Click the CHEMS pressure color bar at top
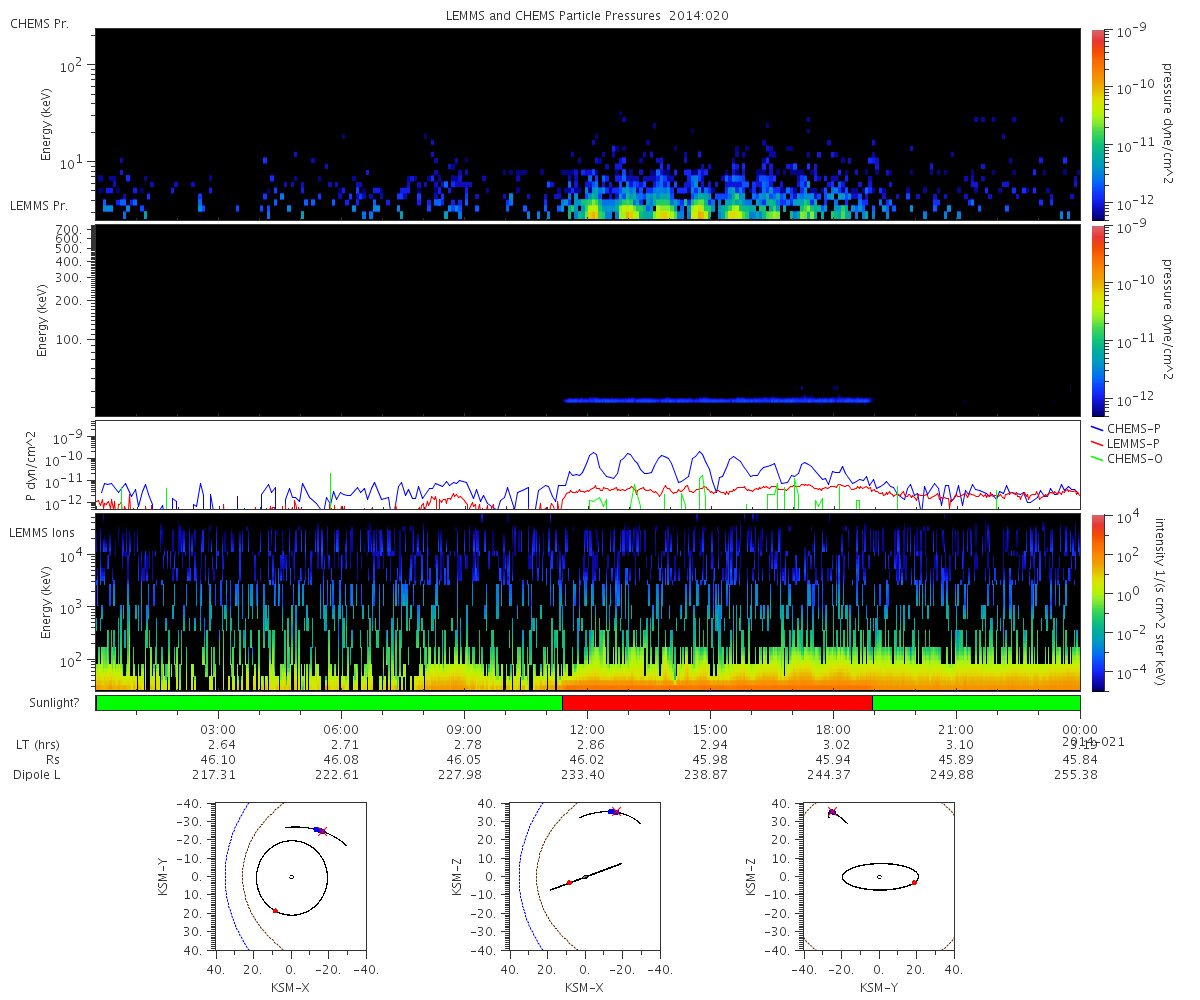1200x1000 pixels. coord(1097,124)
